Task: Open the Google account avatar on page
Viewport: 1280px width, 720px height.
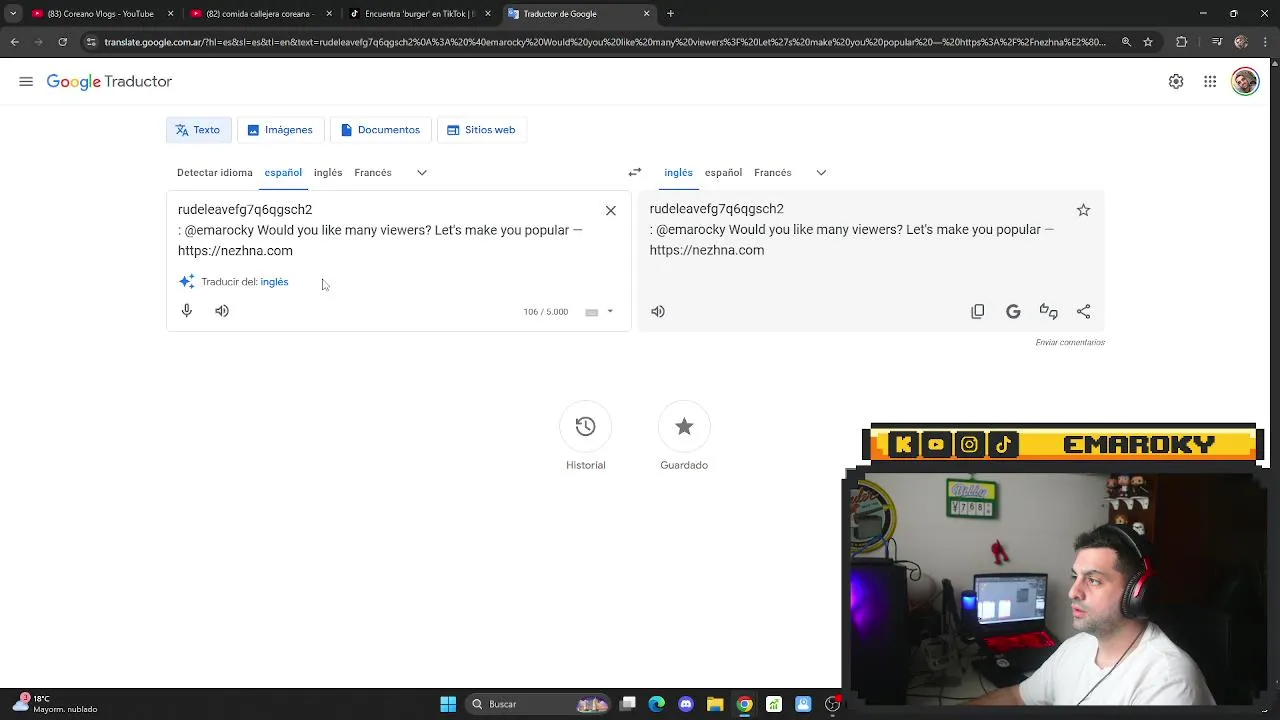Action: (x=1245, y=82)
